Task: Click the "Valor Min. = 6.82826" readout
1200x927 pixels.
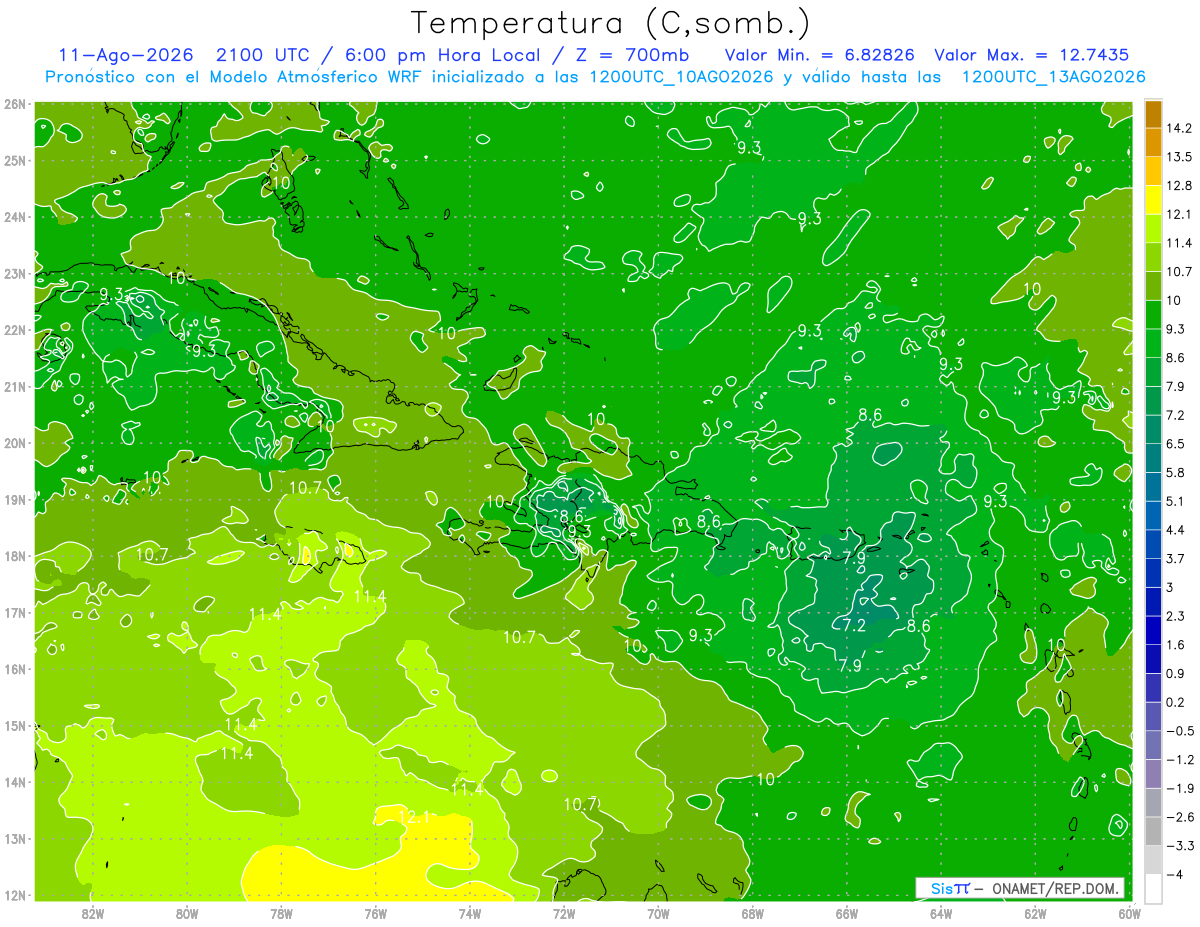Action: 819,55
